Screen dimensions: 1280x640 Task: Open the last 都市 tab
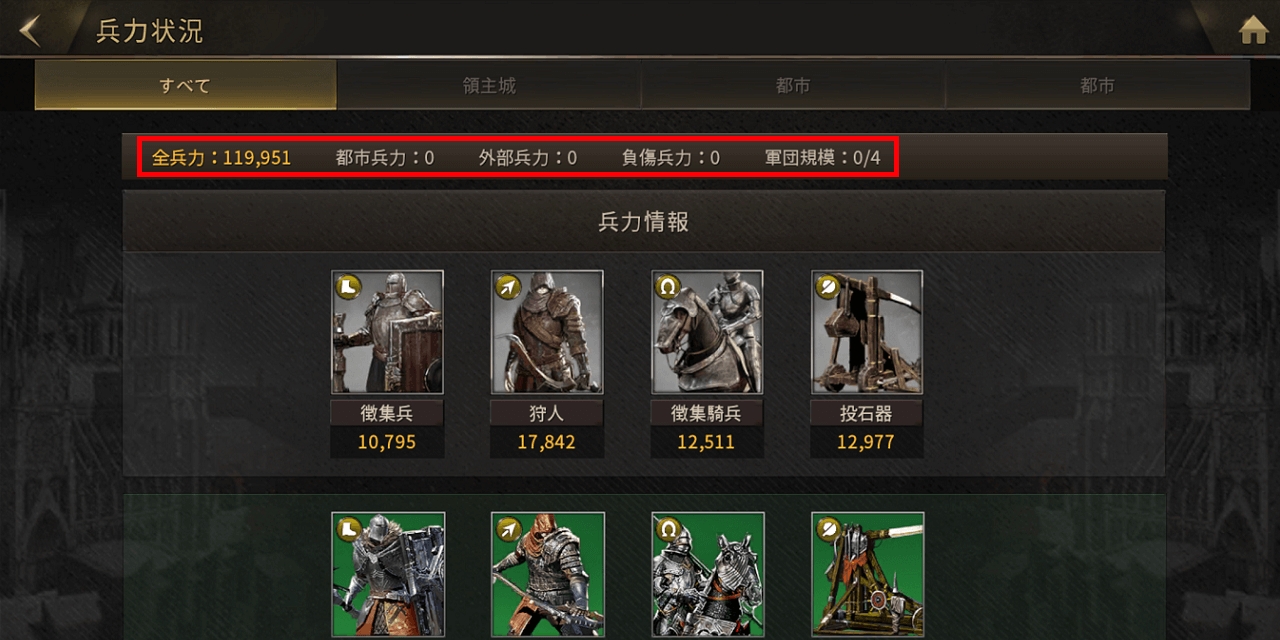(x=1097, y=85)
